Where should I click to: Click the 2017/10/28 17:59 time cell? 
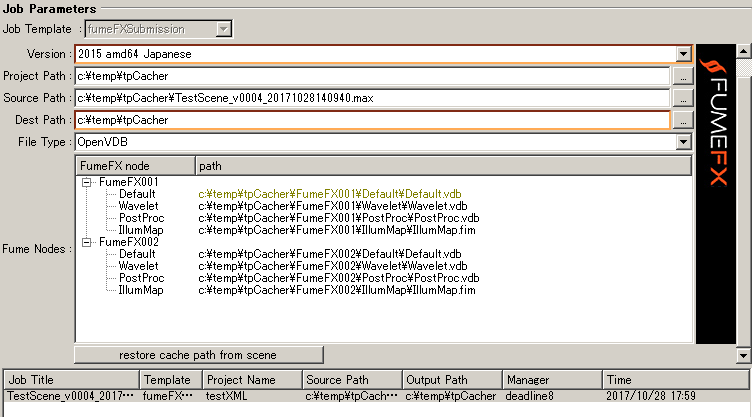pyautogui.click(x=651, y=396)
